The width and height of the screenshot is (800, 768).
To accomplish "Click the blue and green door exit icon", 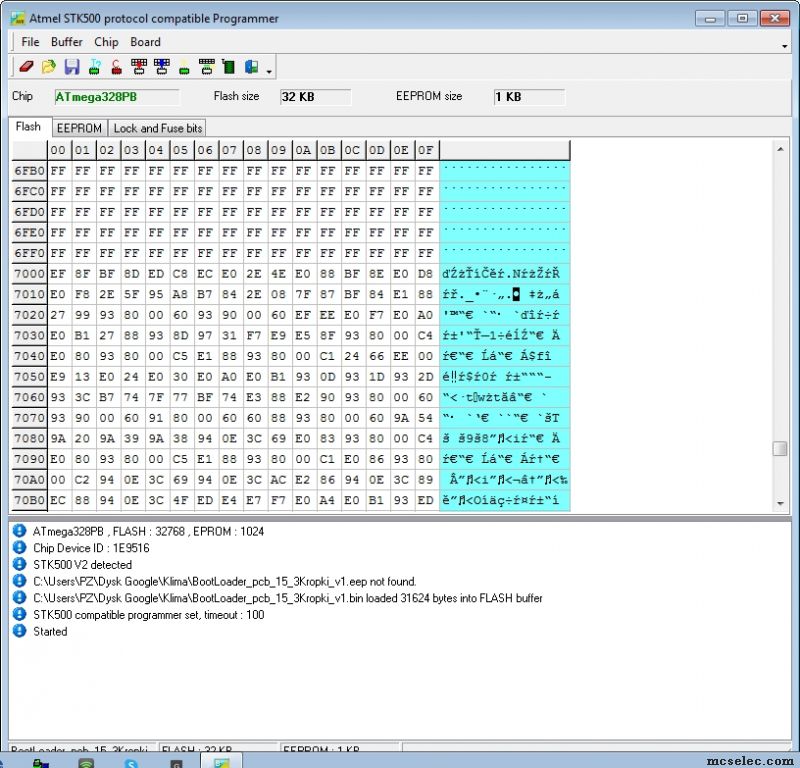I will 252,67.
